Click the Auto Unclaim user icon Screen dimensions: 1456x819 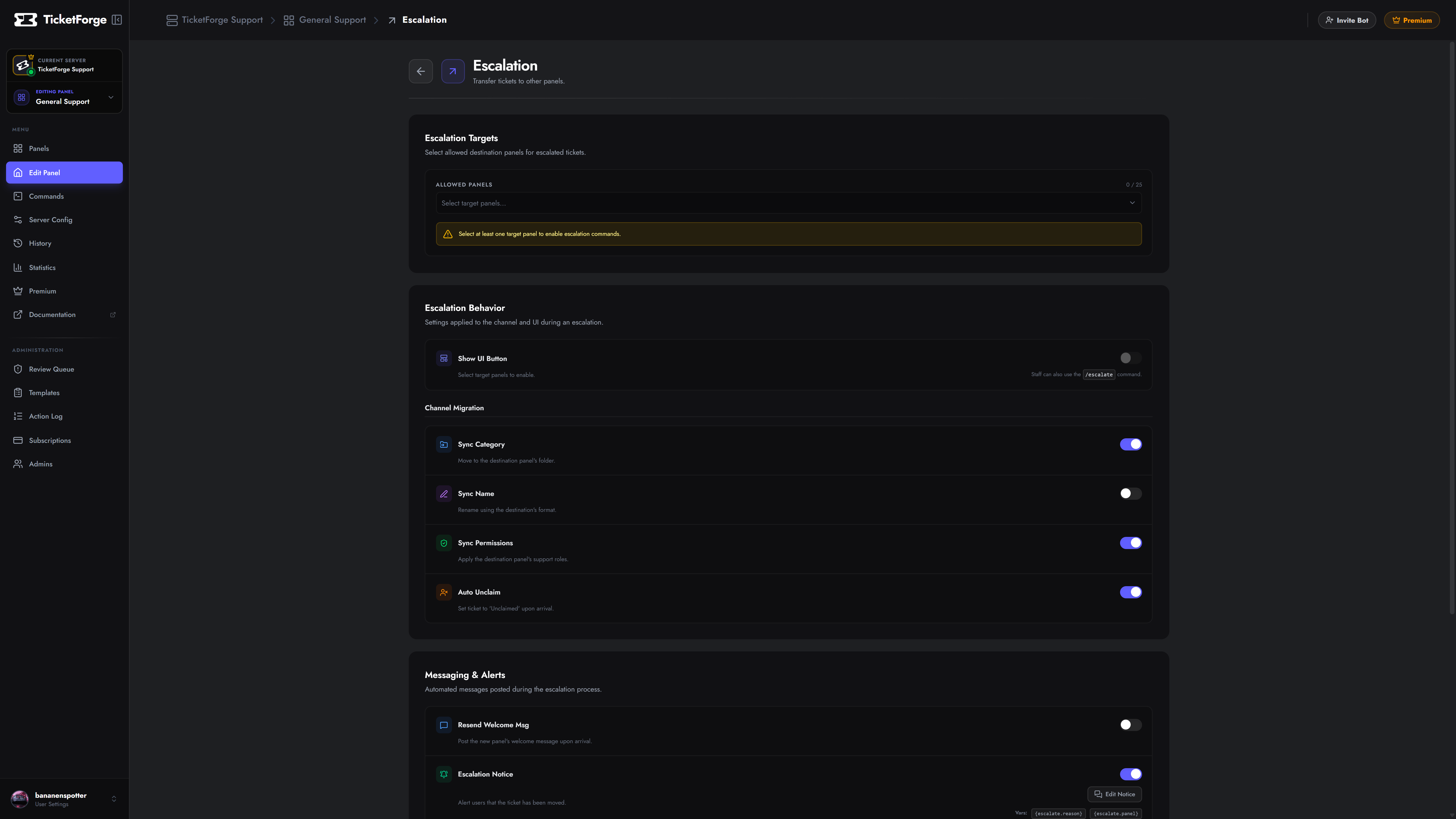(x=444, y=592)
